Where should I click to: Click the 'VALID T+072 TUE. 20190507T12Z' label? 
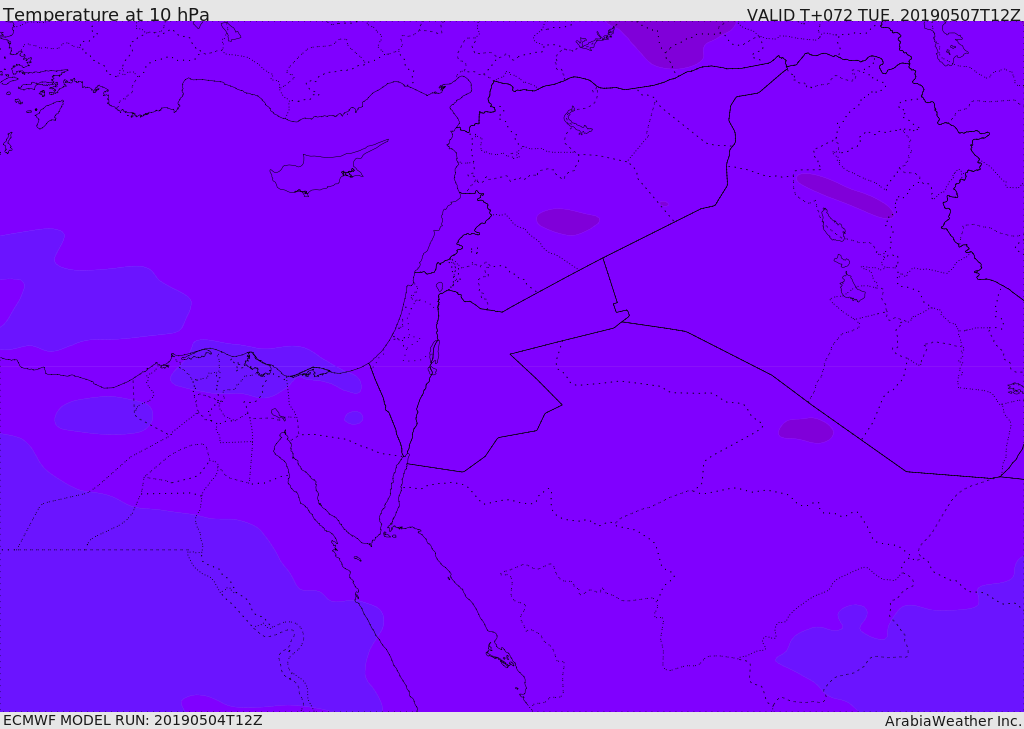[x=884, y=14]
